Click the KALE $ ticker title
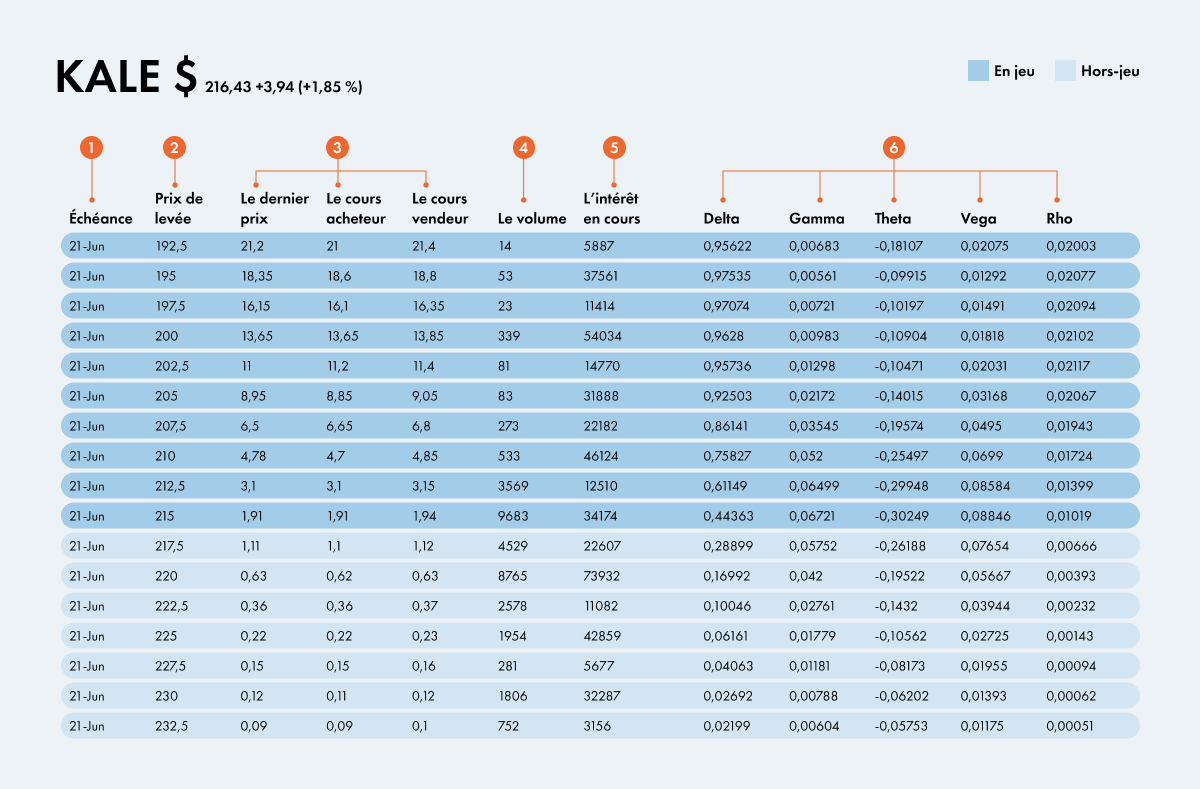Viewport: 1200px width, 789px height. click(126, 77)
